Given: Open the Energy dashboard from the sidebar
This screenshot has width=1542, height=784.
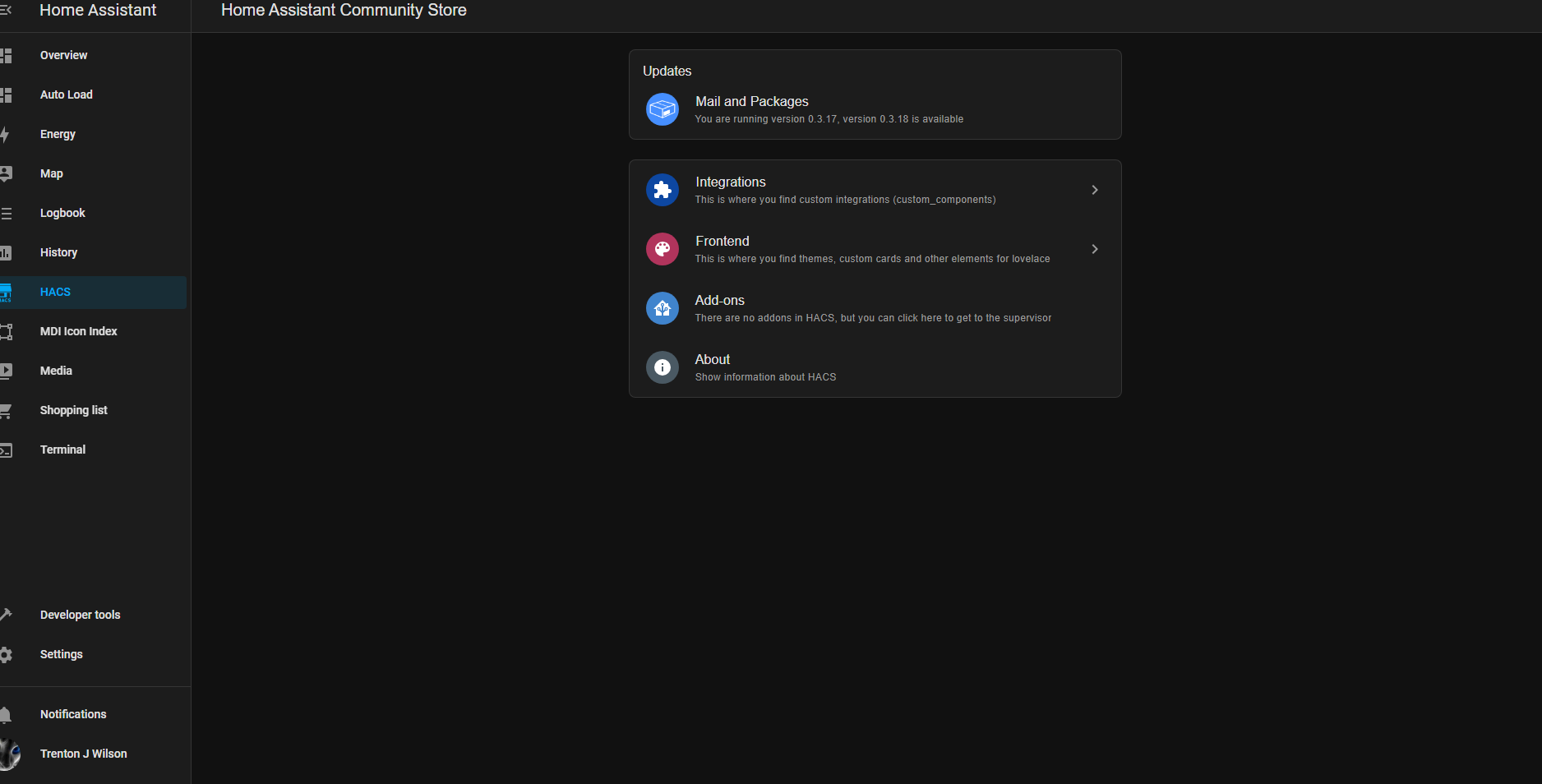Looking at the screenshot, I should point(58,134).
